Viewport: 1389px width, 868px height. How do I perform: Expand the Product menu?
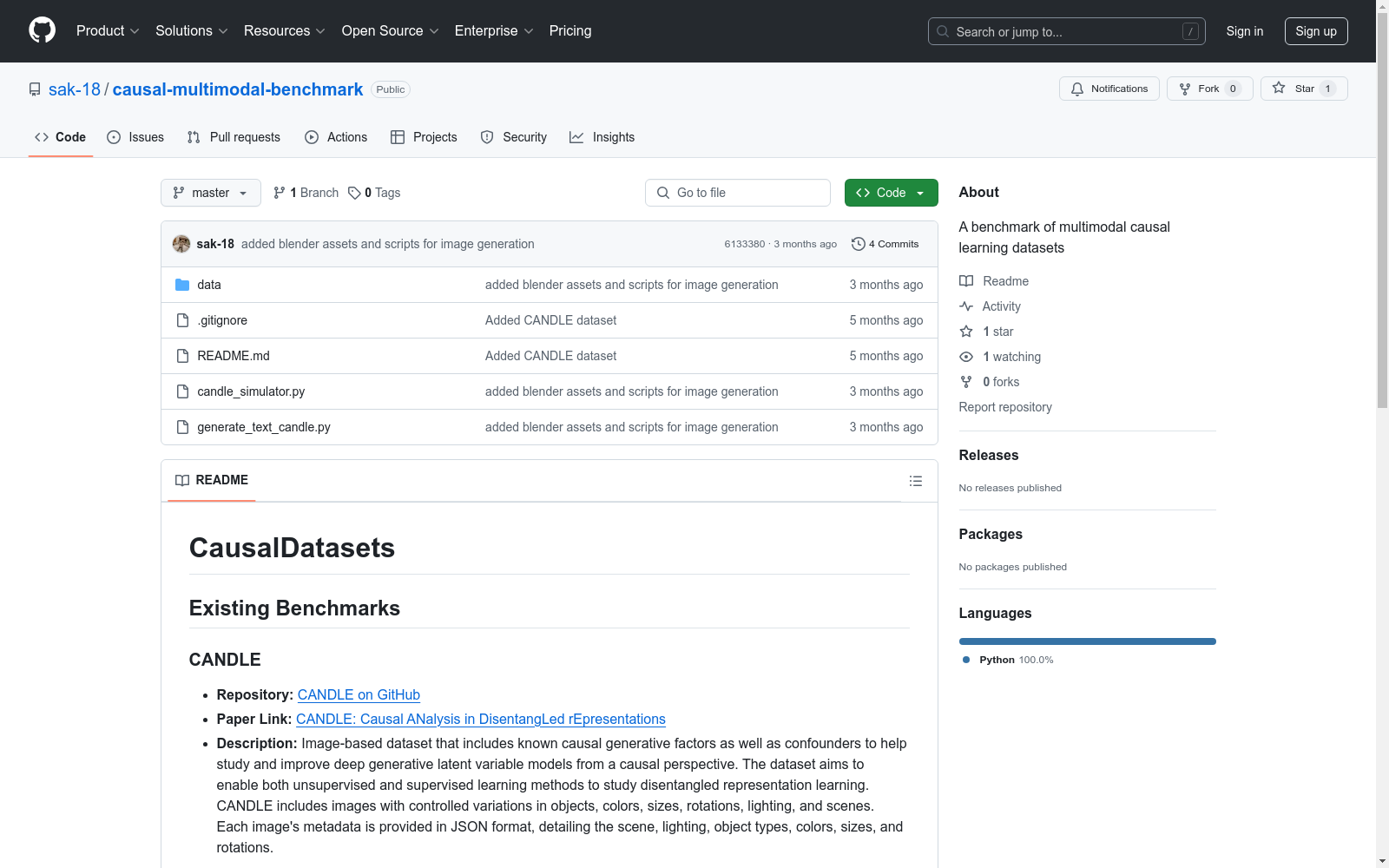click(x=108, y=30)
